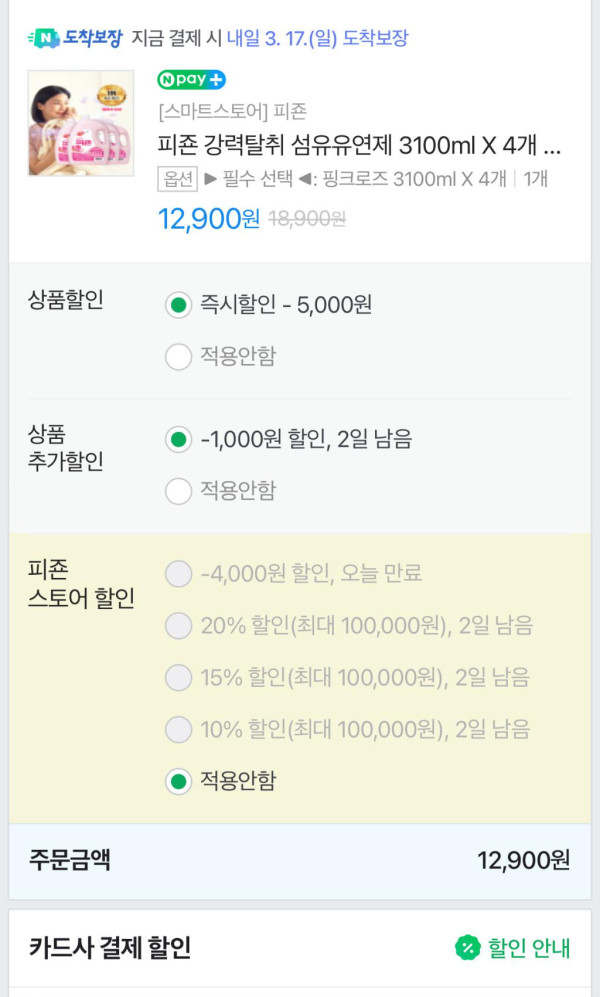
Task: Choose 10% 할인 store coupon
Action: (x=178, y=729)
